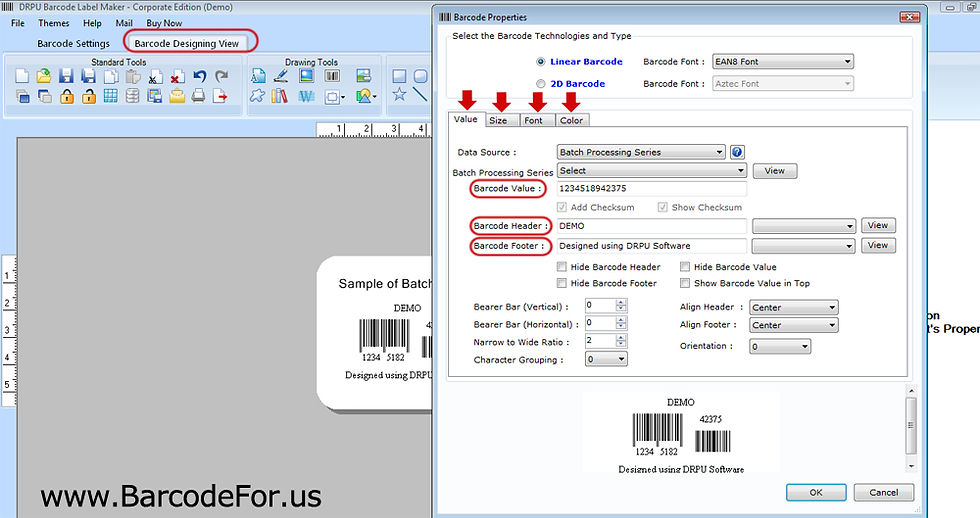980x518 pixels.
Task: Open the Mail menu
Action: tap(124, 23)
